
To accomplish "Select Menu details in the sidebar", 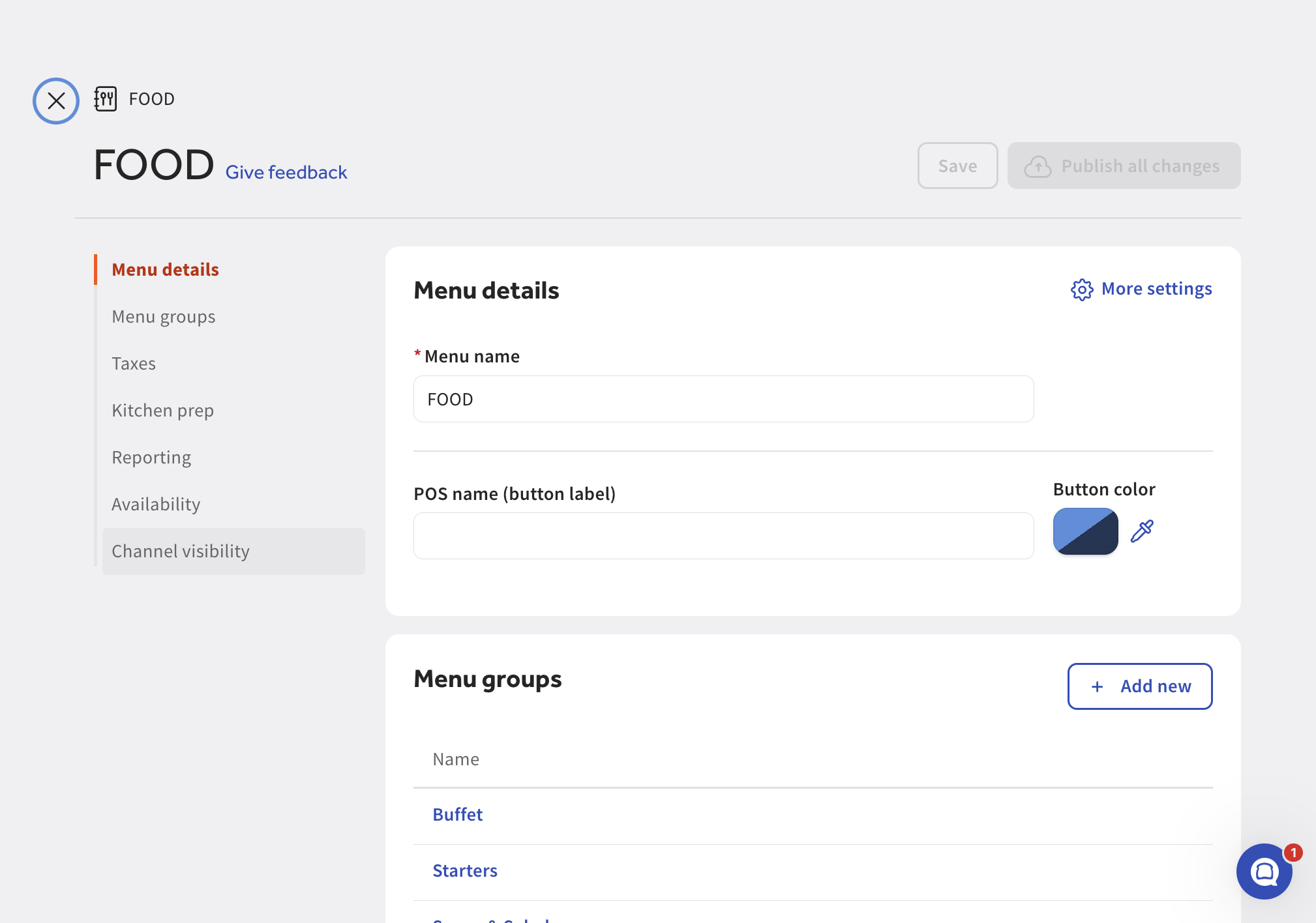I will pos(166,269).
